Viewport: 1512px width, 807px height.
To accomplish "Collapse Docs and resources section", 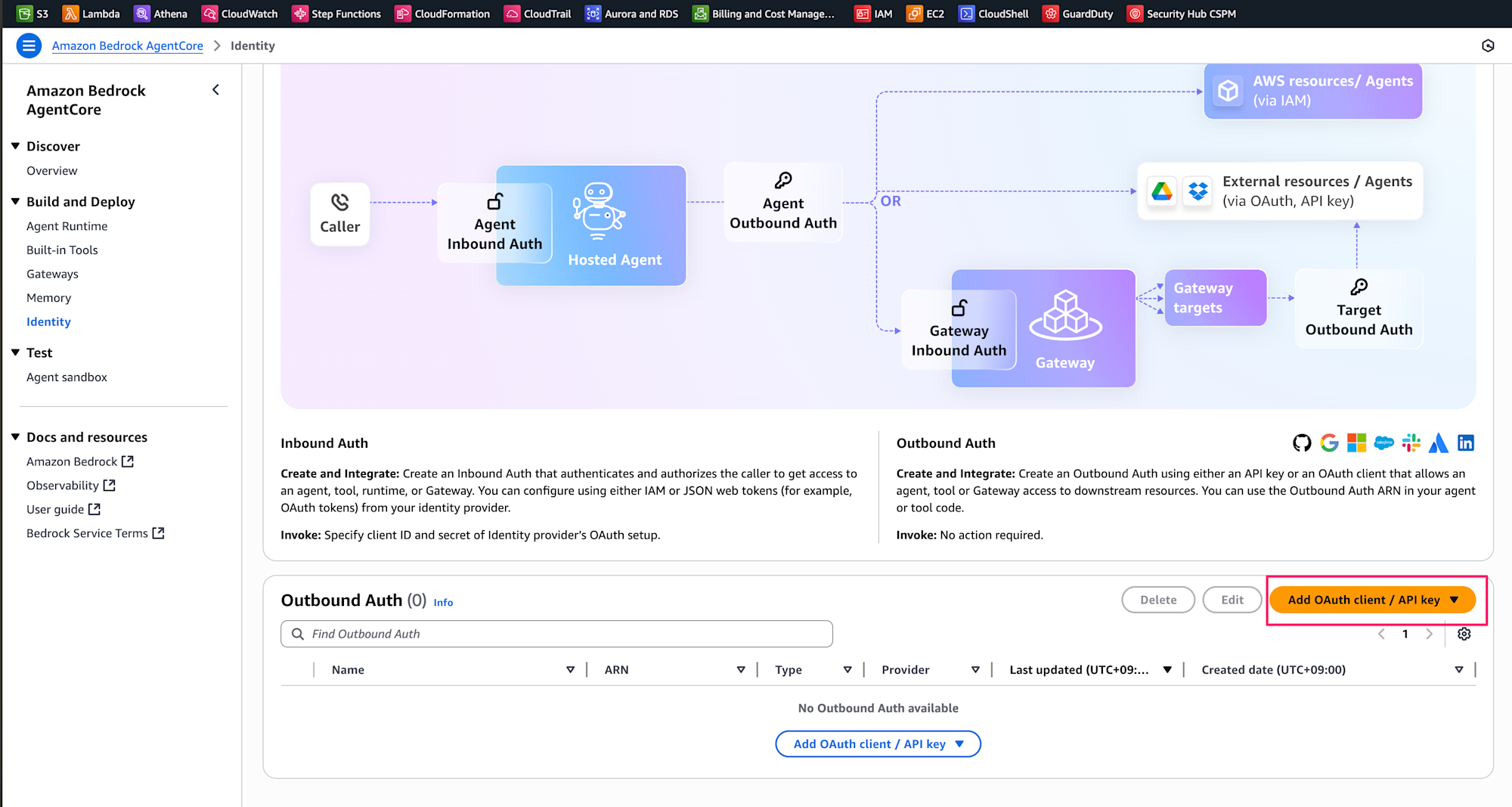I will click(x=16, y=437).
